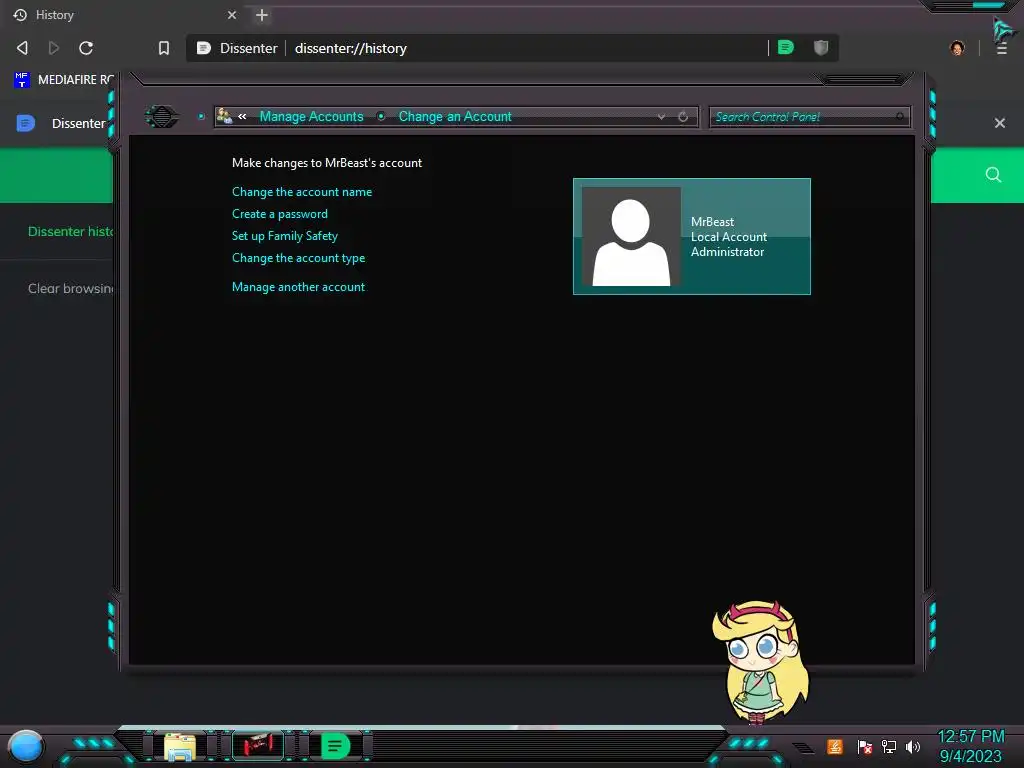Click the MrBeast account name text
Viewport: 1024px width, 768px height.
(x=712, y=221)
